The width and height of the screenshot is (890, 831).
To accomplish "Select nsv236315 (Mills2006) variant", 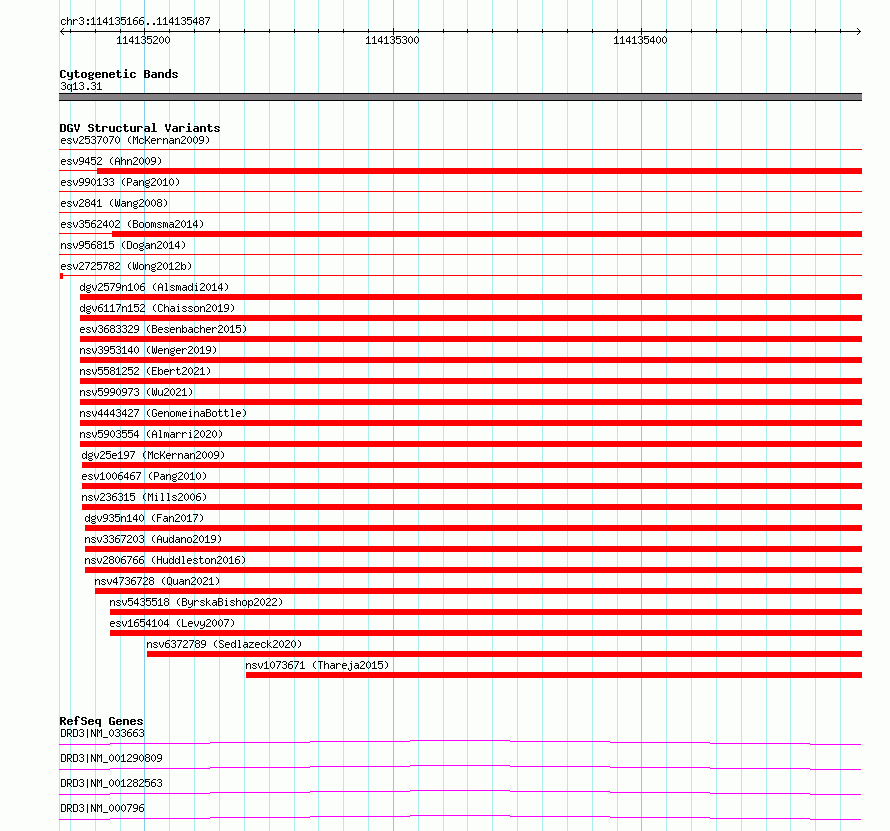I will click(x=144, y=497).
